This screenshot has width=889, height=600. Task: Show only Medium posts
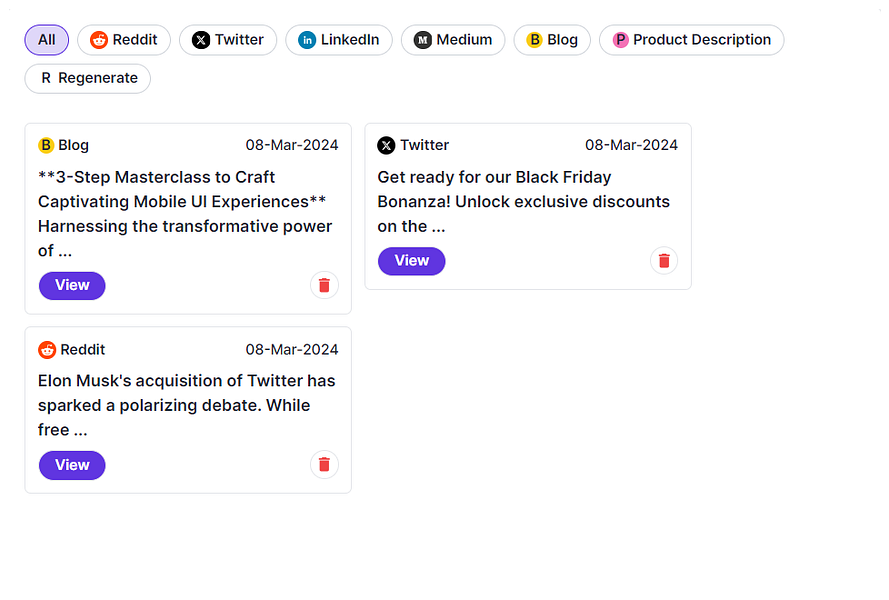coord(453,40)
